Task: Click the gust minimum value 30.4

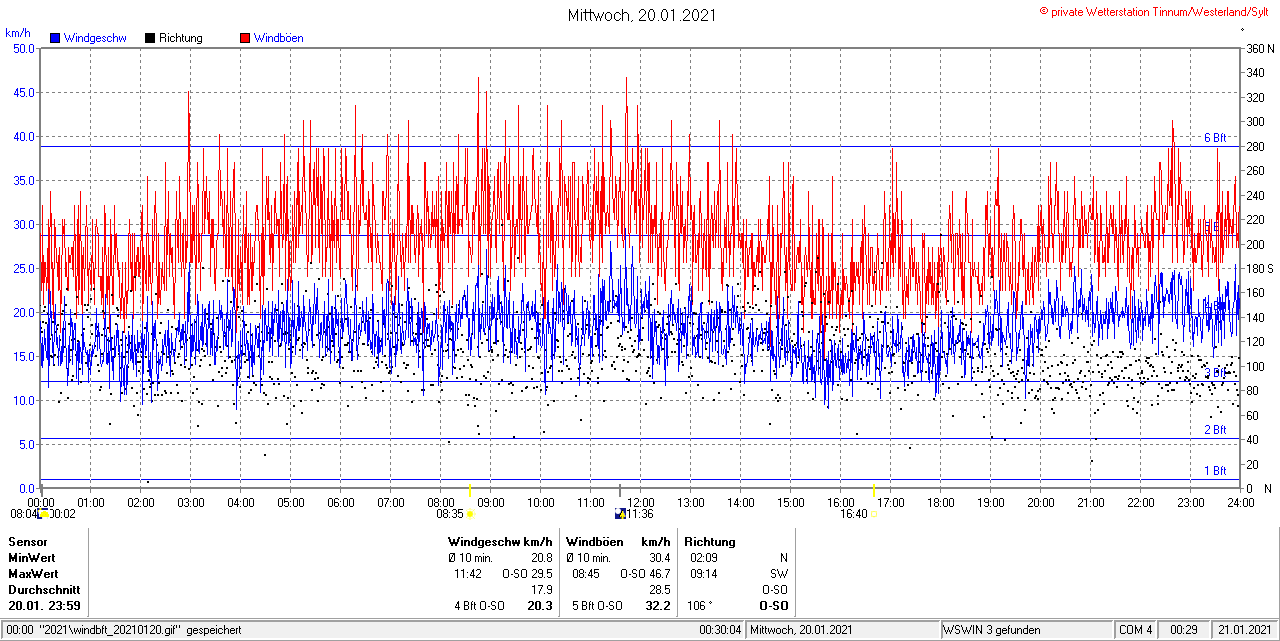Action: pos(659,558)
